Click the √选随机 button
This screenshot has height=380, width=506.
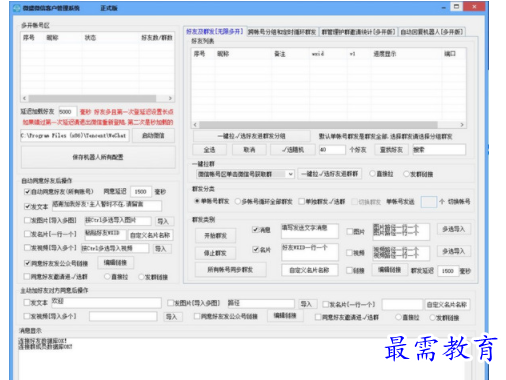[x=293, y=150]
